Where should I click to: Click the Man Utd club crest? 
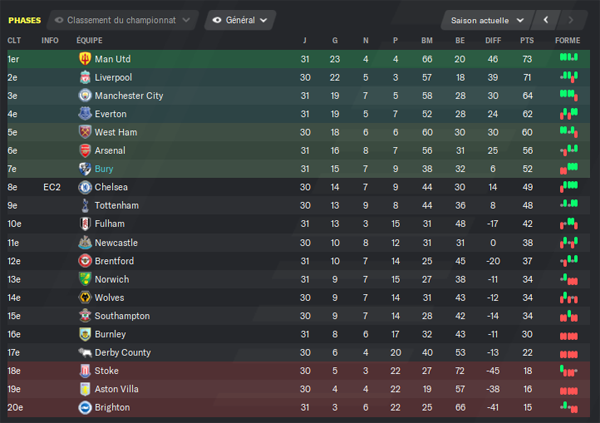(85, 59)
